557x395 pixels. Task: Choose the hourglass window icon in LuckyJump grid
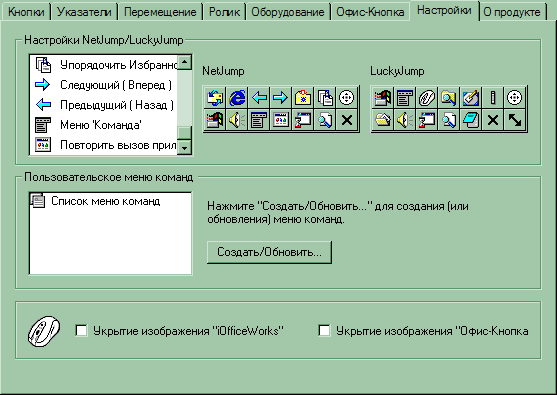tap(427, 120)
